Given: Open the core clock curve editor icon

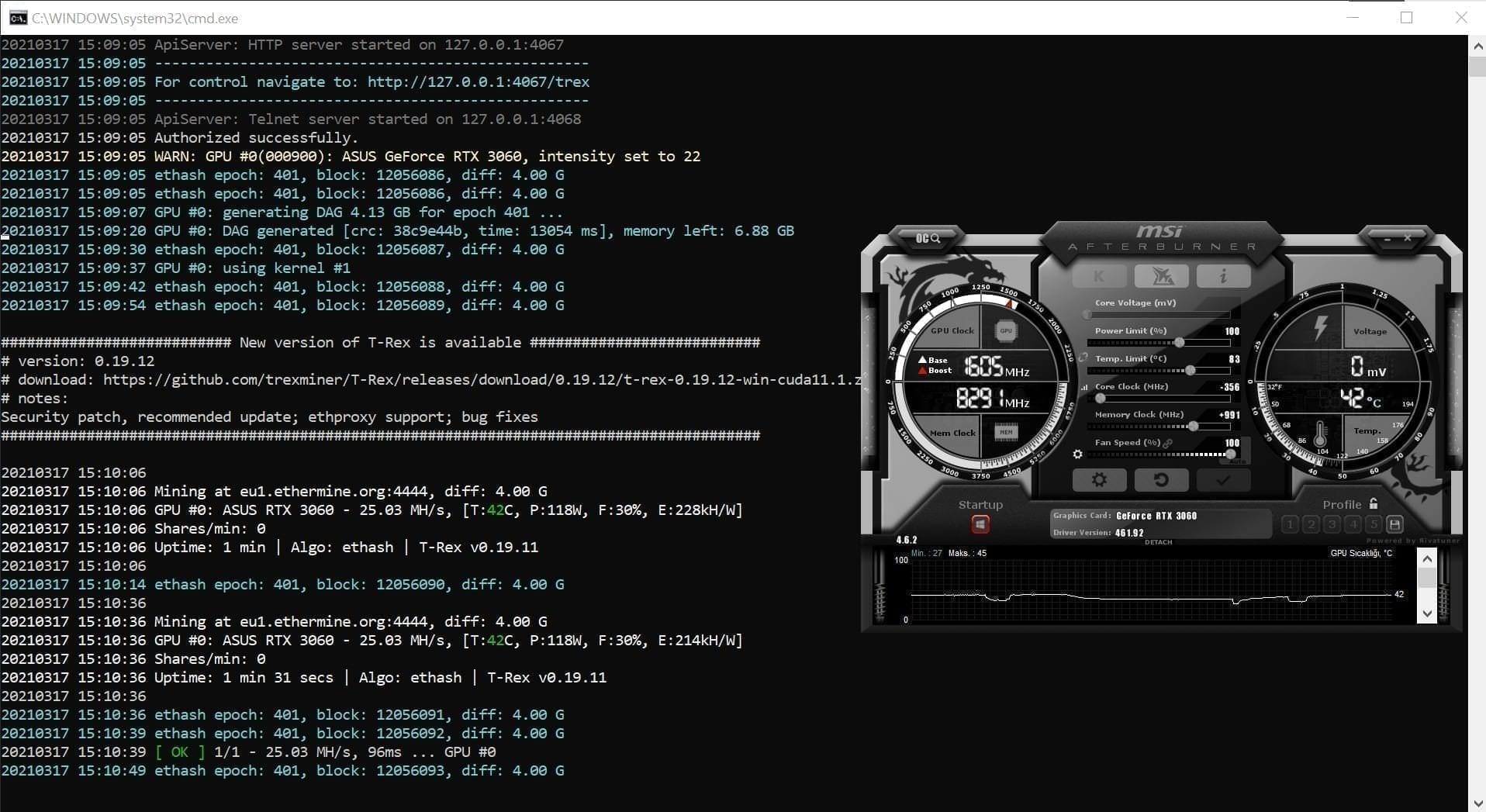Looking at the screenshot, I should [x=1084, y=387].
